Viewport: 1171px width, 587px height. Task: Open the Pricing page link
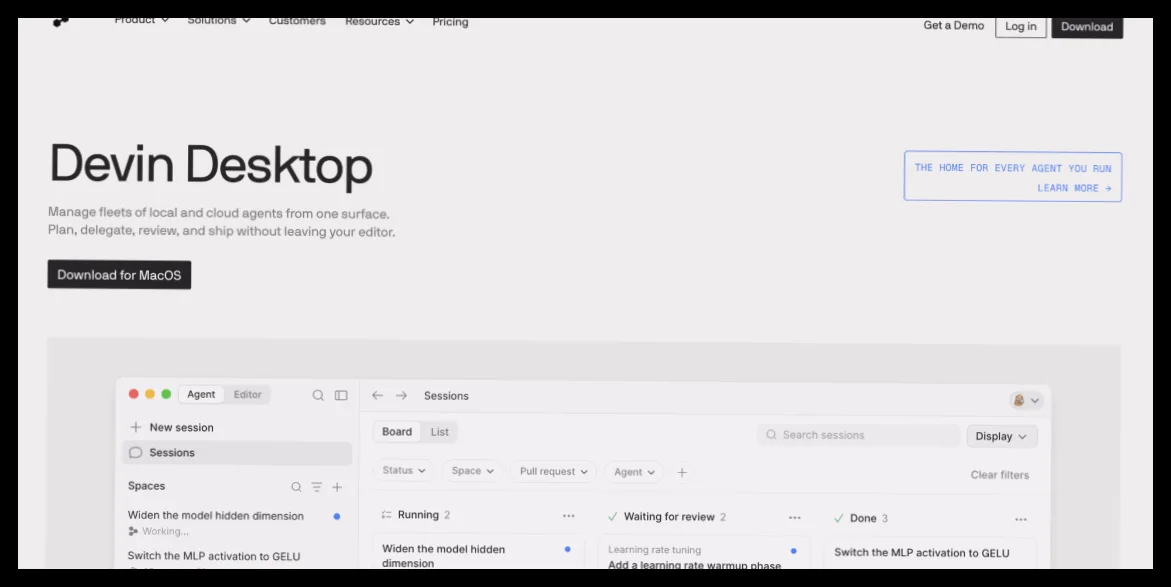point(450,22)
